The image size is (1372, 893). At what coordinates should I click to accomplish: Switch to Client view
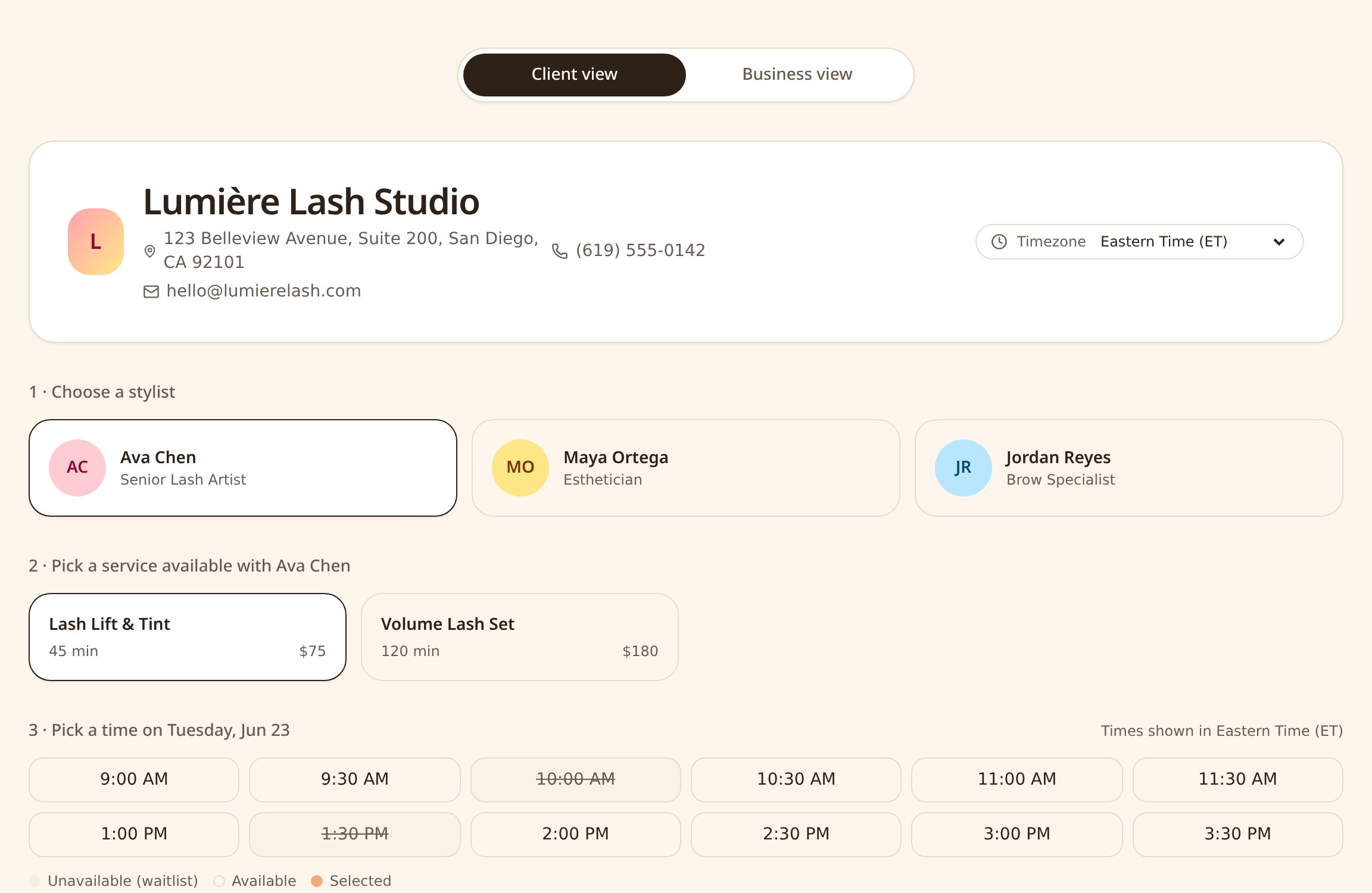pos(575,75)
